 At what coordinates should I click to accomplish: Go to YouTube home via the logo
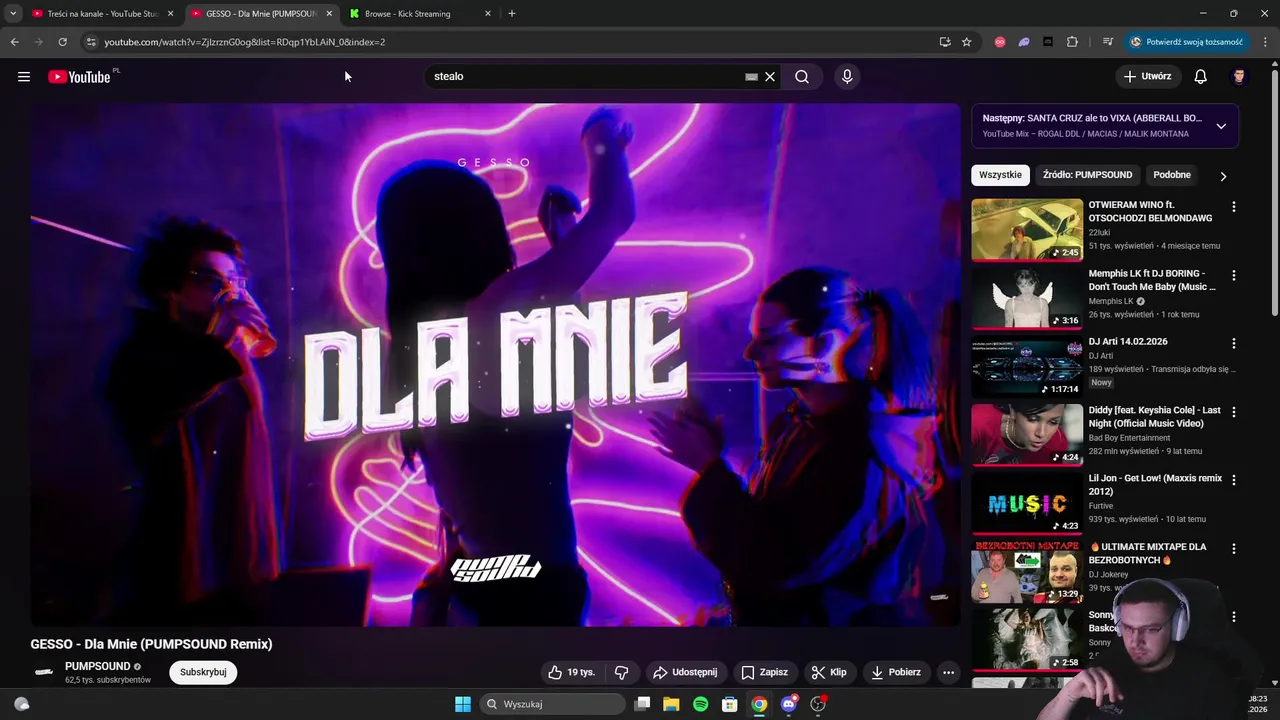point(79,77)
